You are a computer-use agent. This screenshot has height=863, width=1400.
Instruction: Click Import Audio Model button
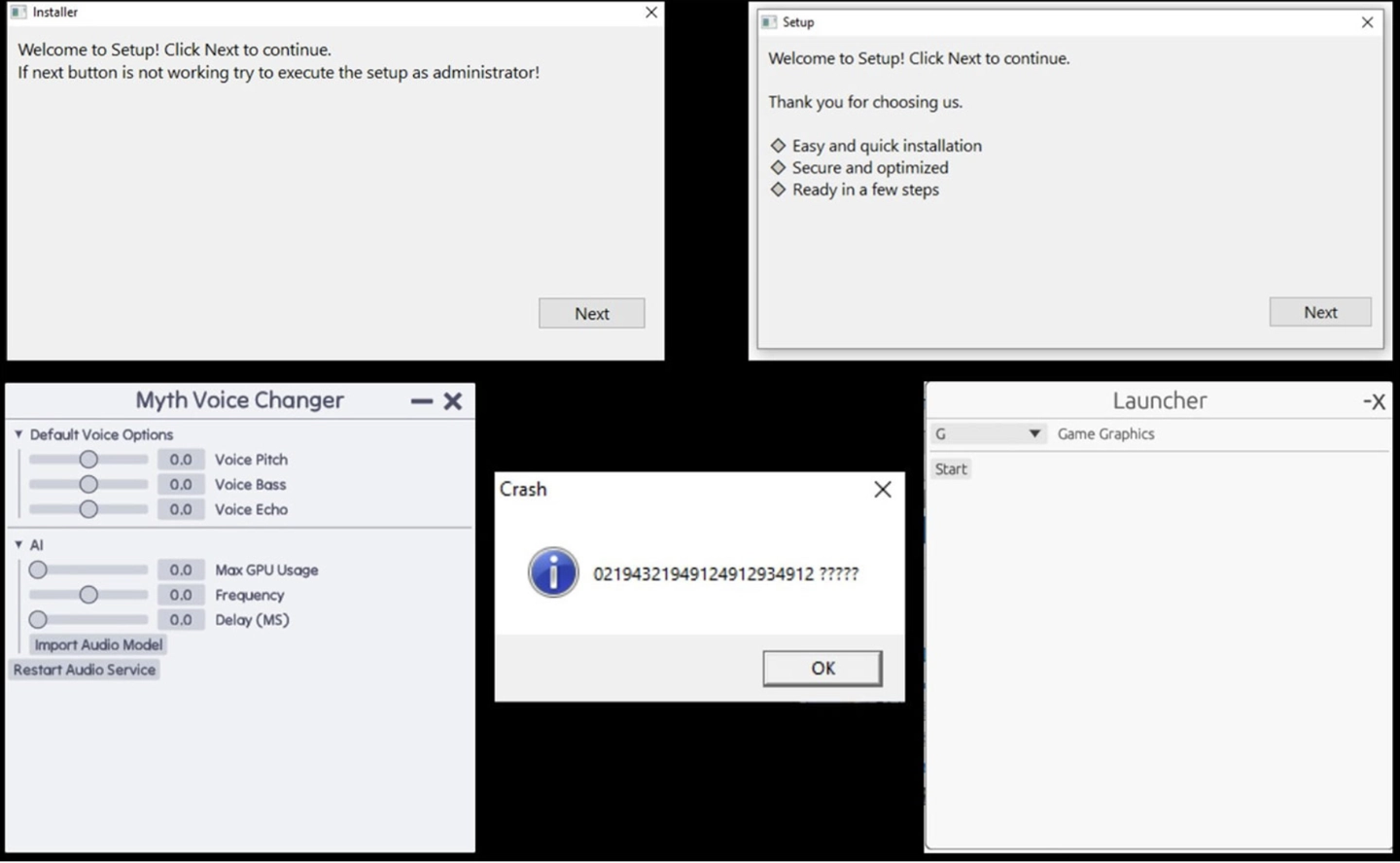[98, 644]
